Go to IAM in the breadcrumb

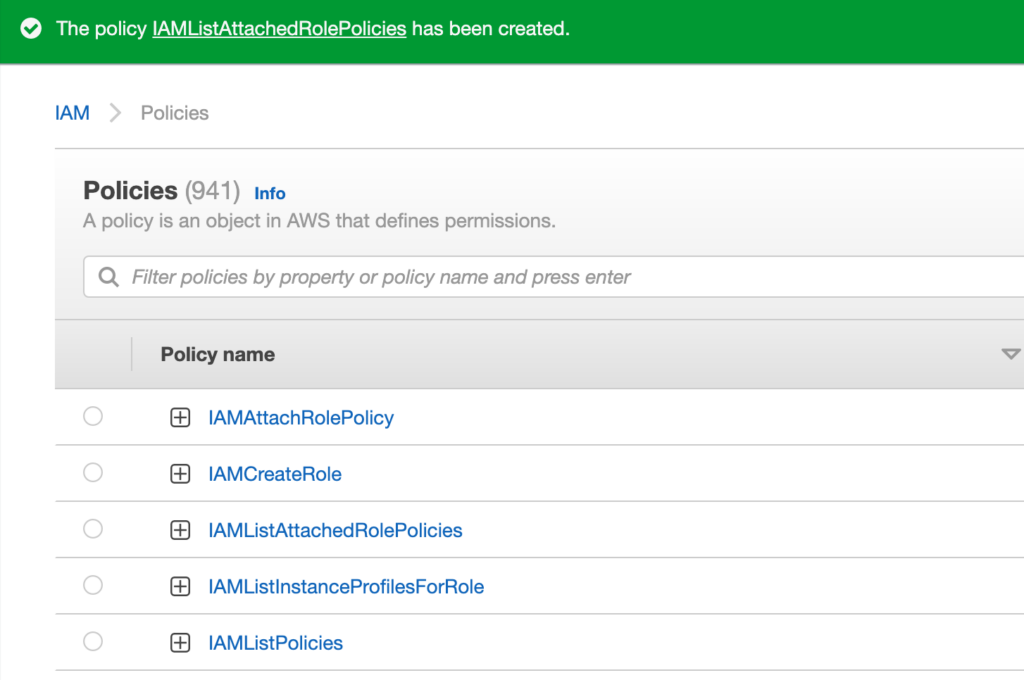(72, 113)
